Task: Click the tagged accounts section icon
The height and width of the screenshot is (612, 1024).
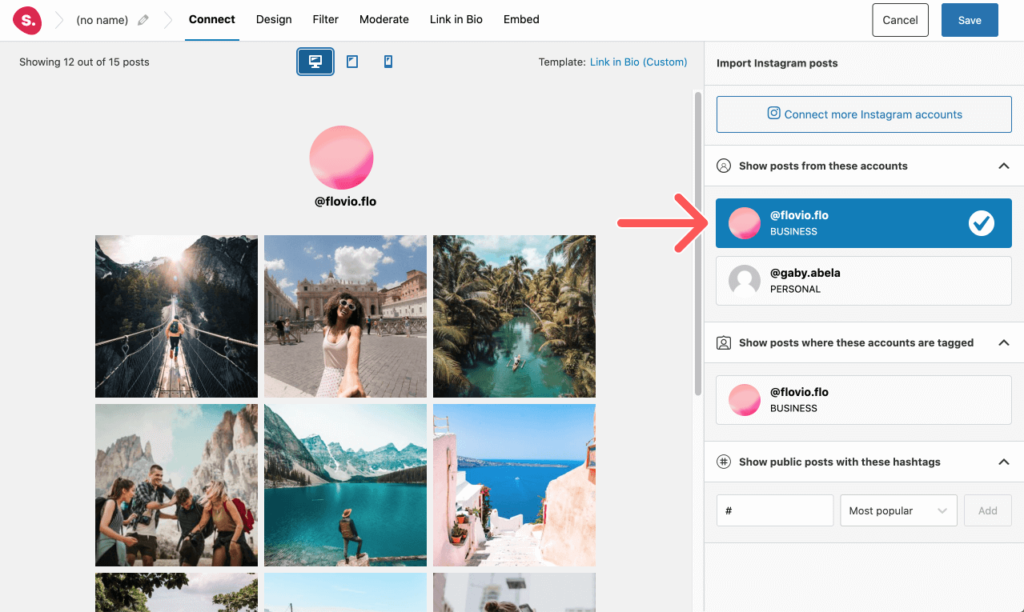Action: 724,343
